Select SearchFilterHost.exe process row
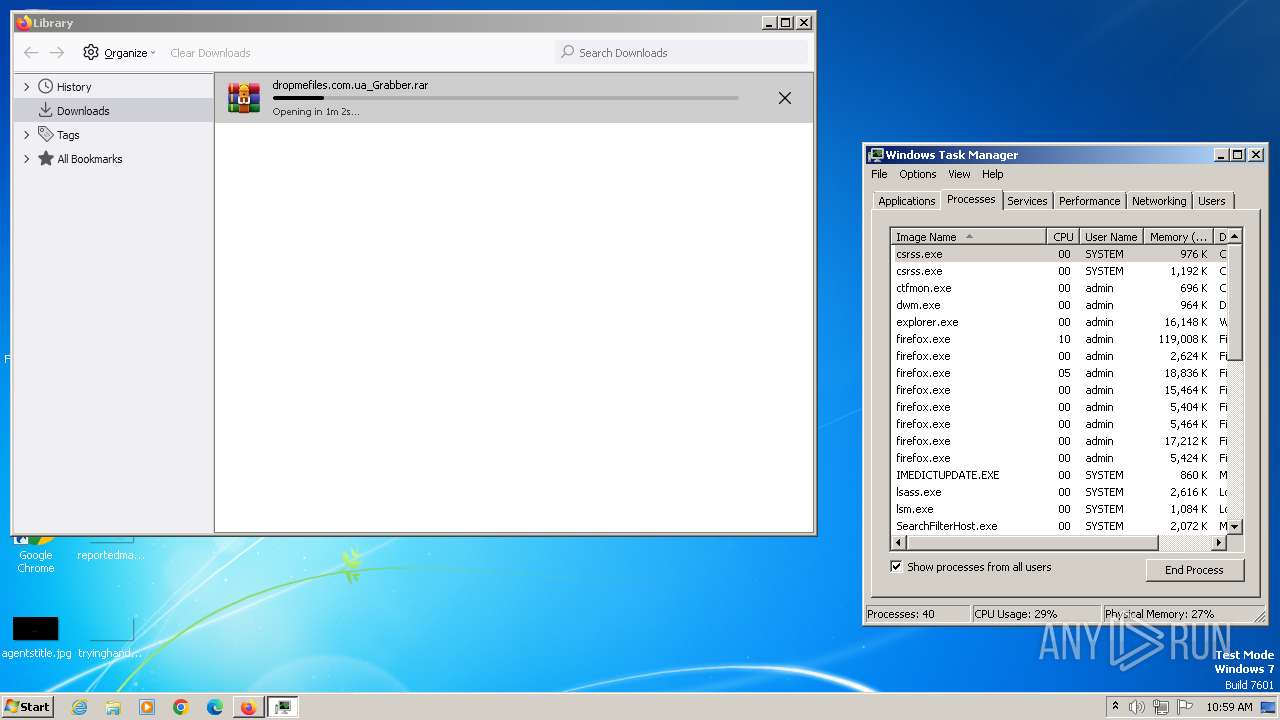The image size is (1280, 720). (1059, 526)
